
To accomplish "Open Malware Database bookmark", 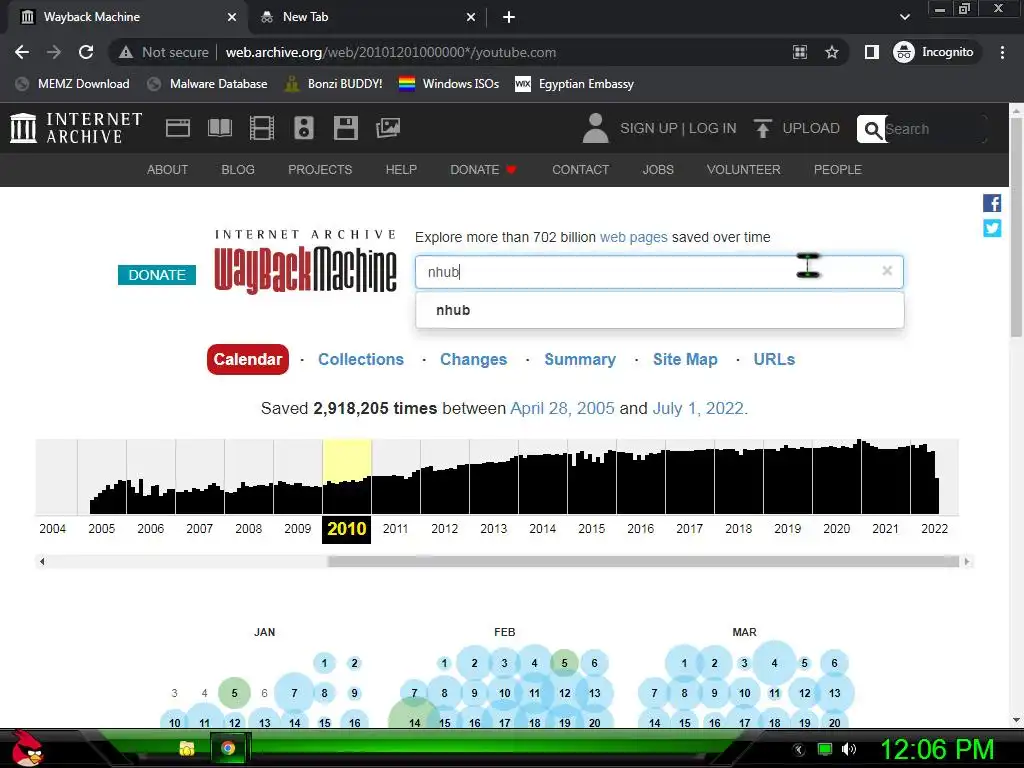I will [208, 84].
